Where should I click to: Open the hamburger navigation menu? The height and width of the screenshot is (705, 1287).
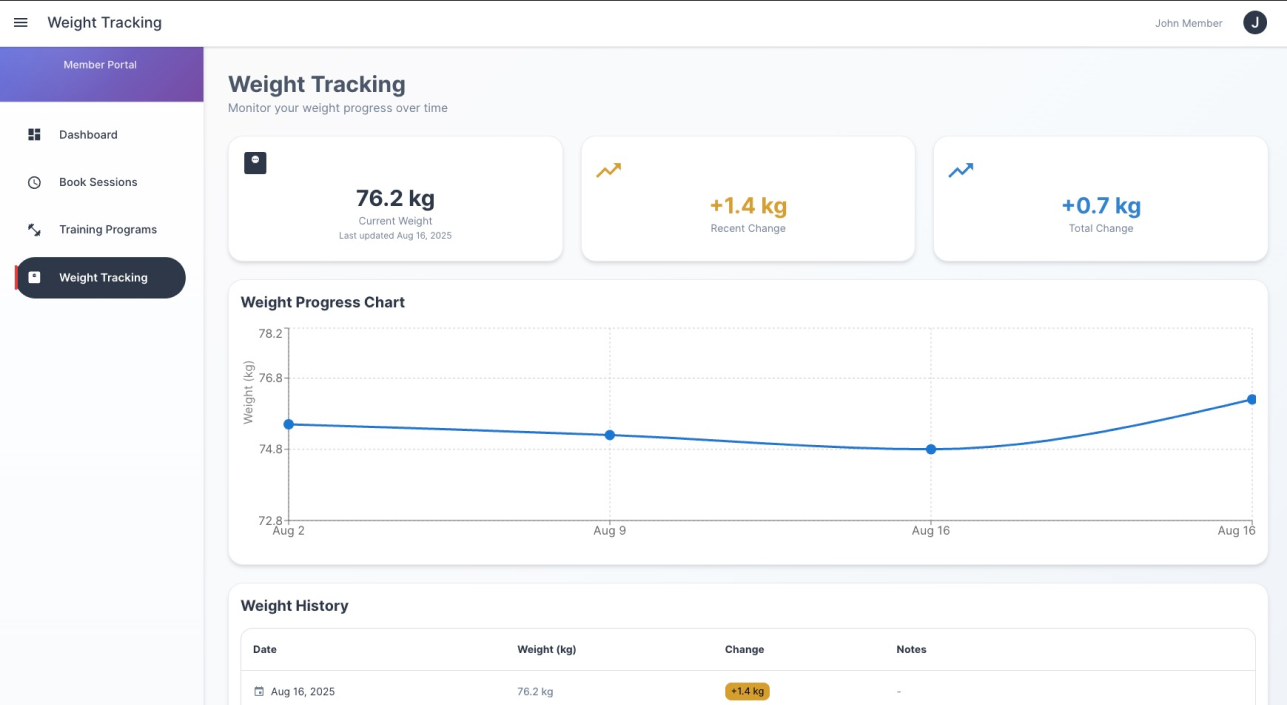pyautogui.click(x=20, y=22)
